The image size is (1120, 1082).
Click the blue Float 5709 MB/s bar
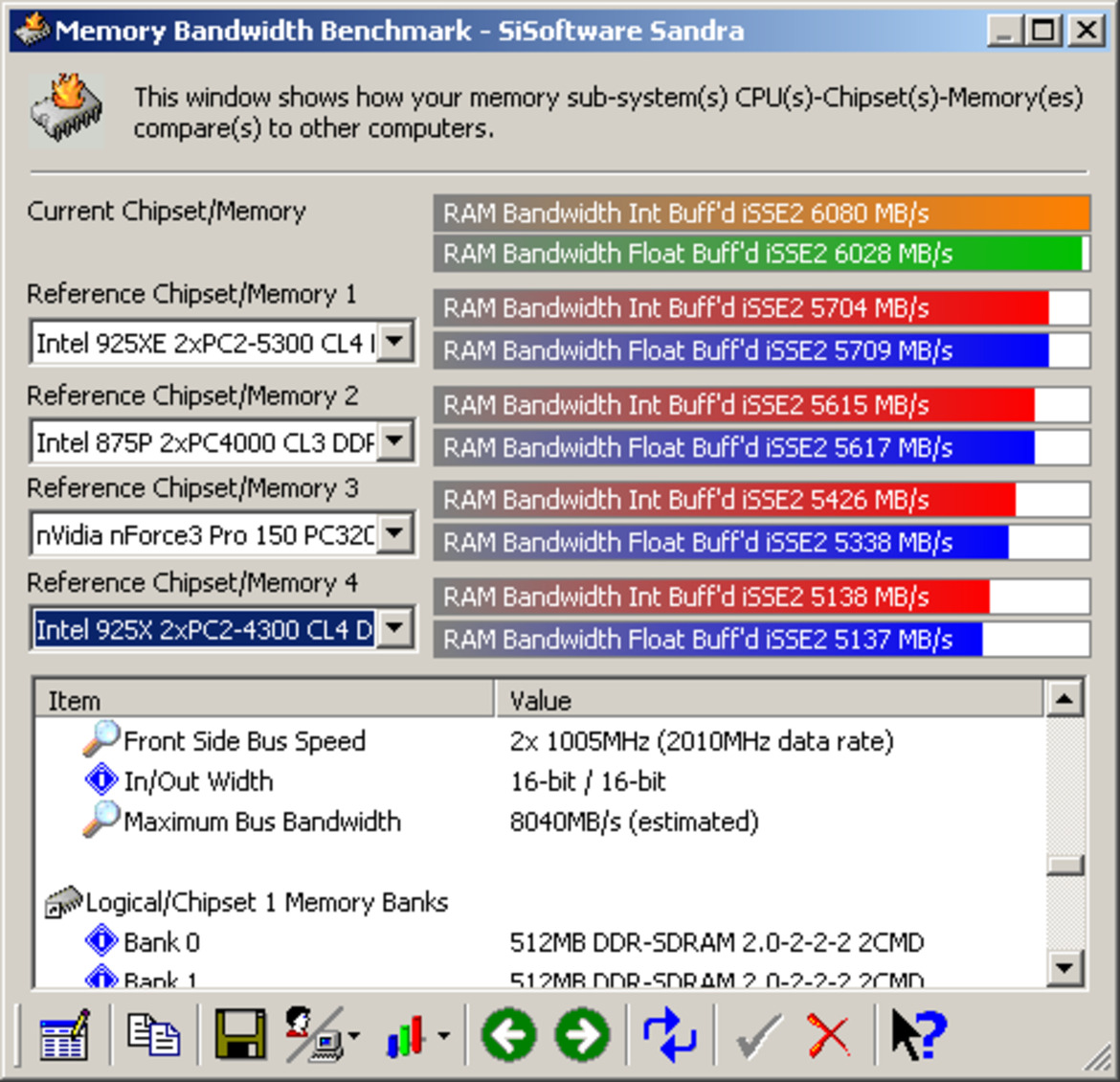point(761,350)
